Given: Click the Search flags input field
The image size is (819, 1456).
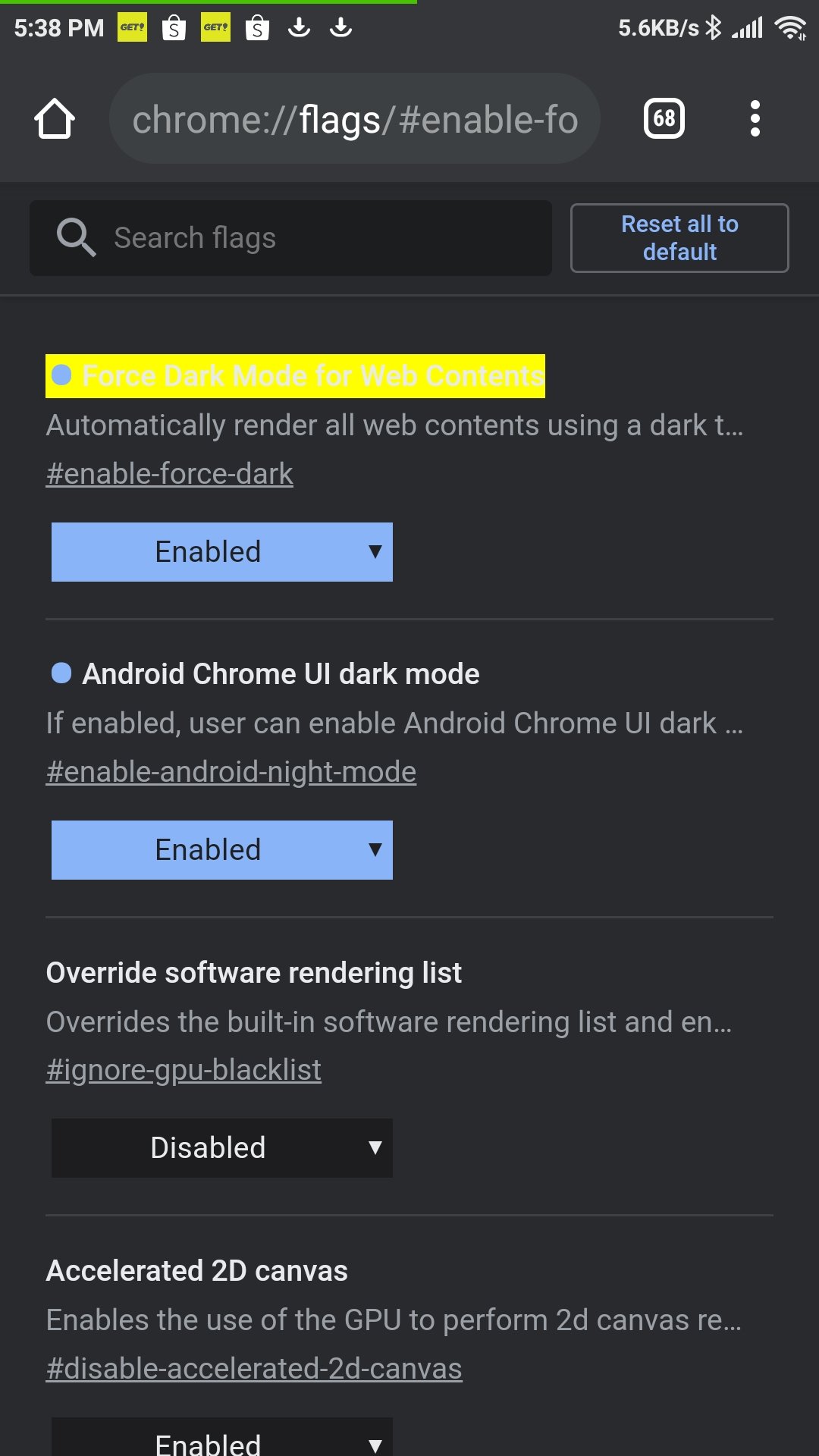Looking at the screenshot, I should (290, 238).
